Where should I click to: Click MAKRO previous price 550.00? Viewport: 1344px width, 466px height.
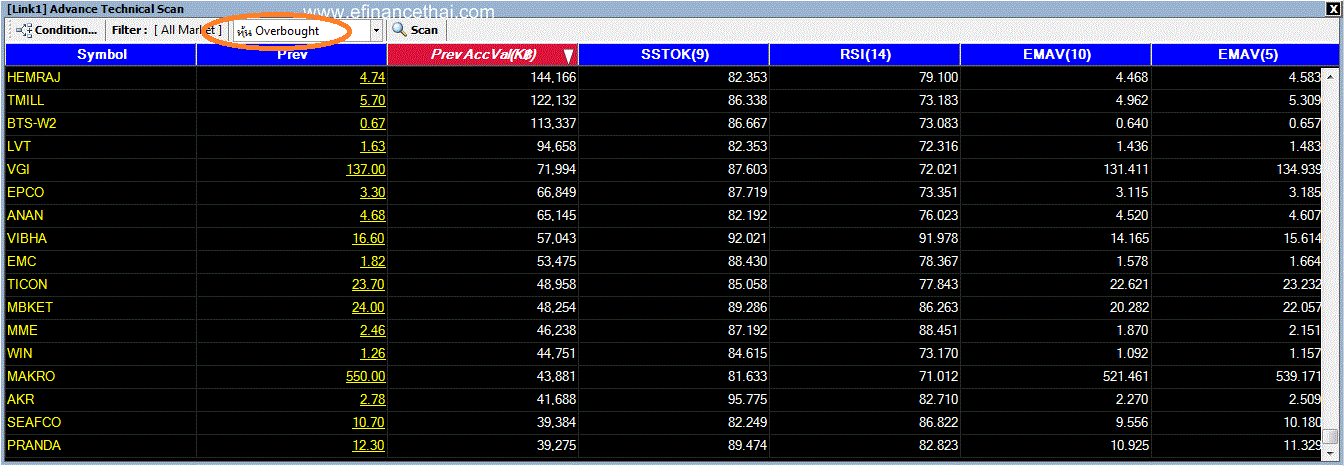pos(366,376)
